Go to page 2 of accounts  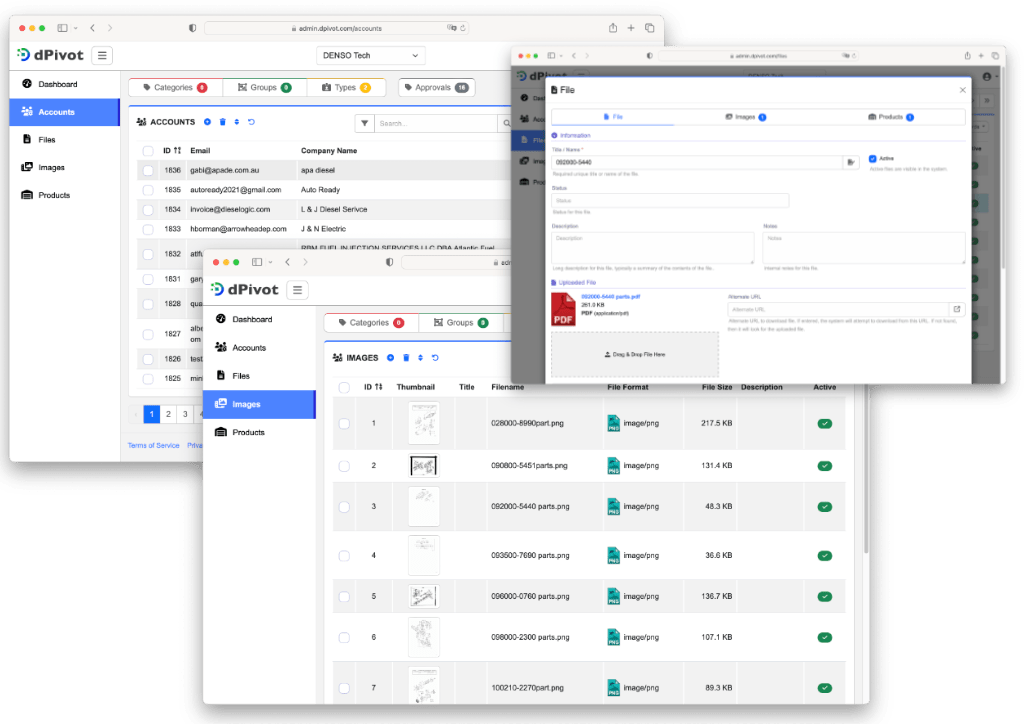[168, 414]
